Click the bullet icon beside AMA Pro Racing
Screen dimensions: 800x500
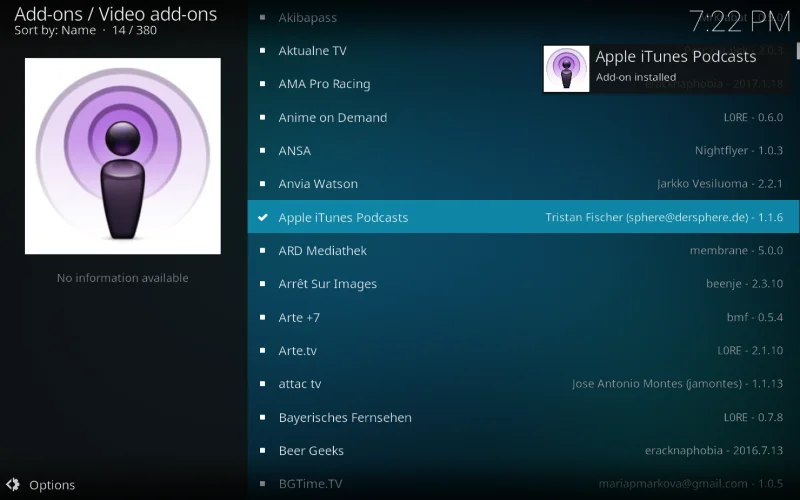[x=262, y=84]
